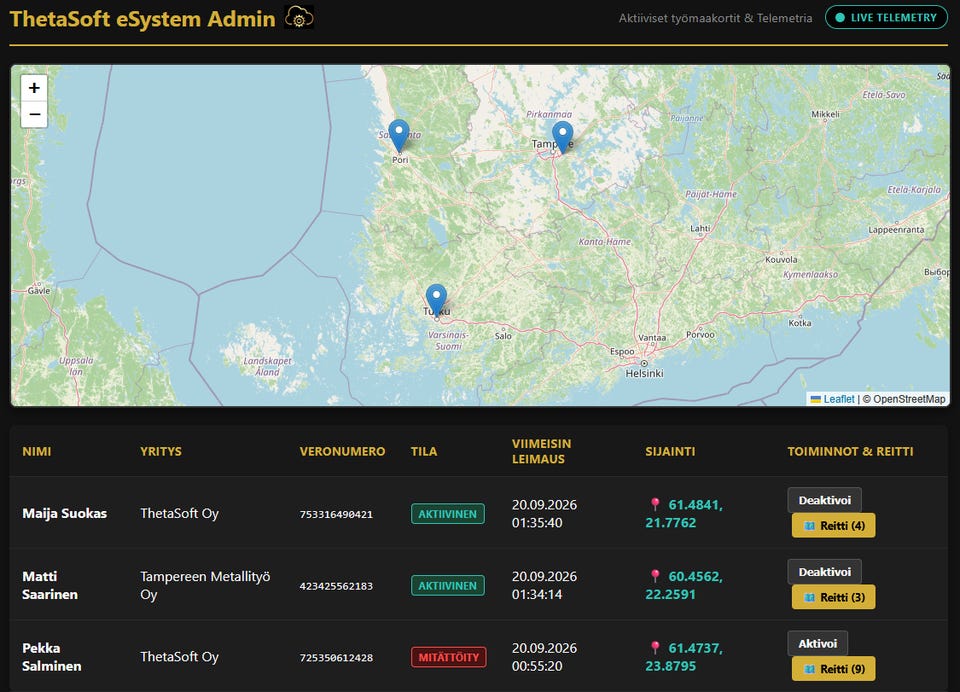Zoom in on the map
Screen dimensions: 960x692
[x=34, y=88]
